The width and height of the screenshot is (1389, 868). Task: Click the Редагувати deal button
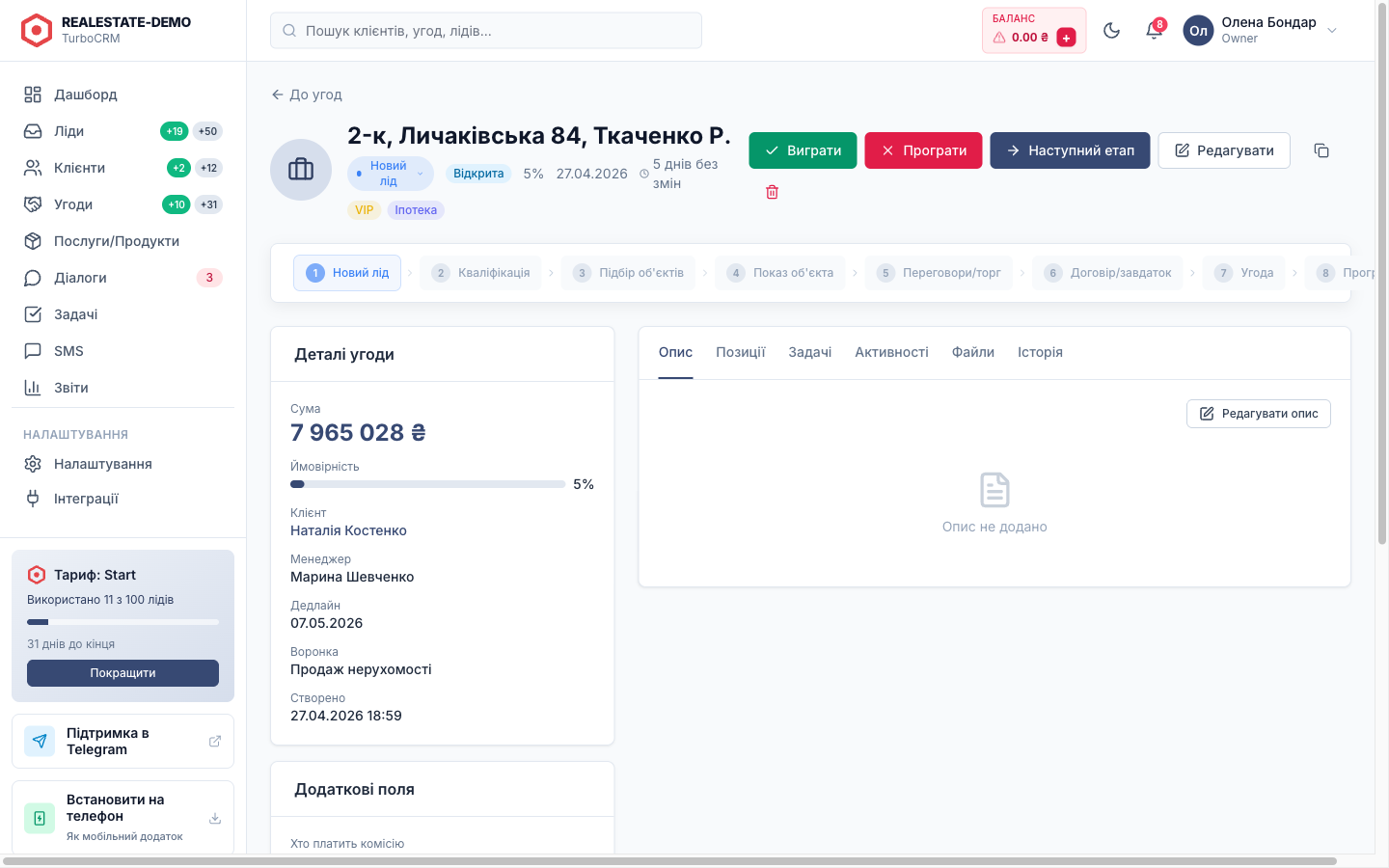click(x=1224, y=150)
